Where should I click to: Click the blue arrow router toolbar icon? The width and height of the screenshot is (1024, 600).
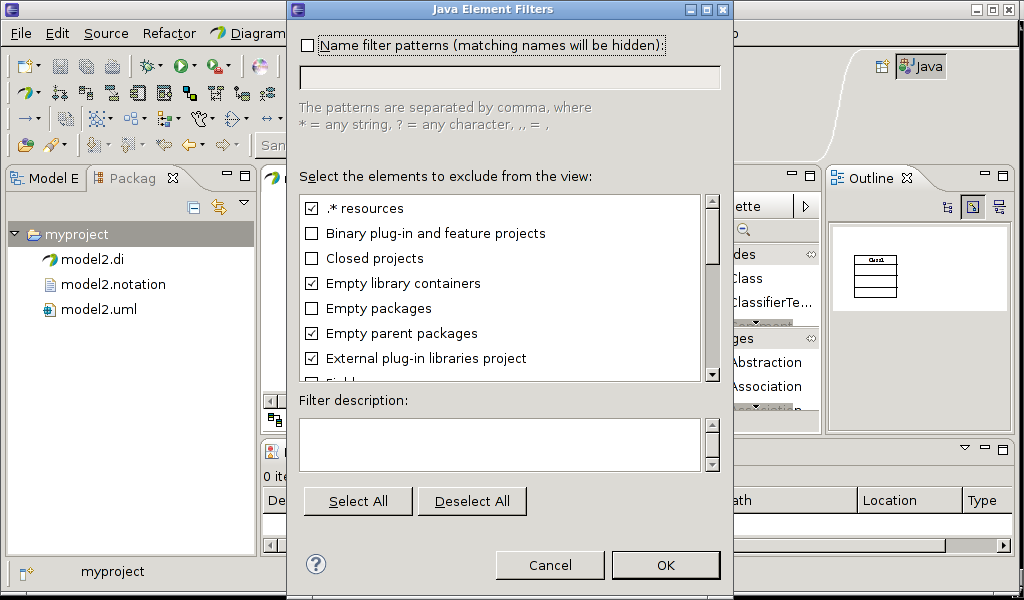coord(25,119)
